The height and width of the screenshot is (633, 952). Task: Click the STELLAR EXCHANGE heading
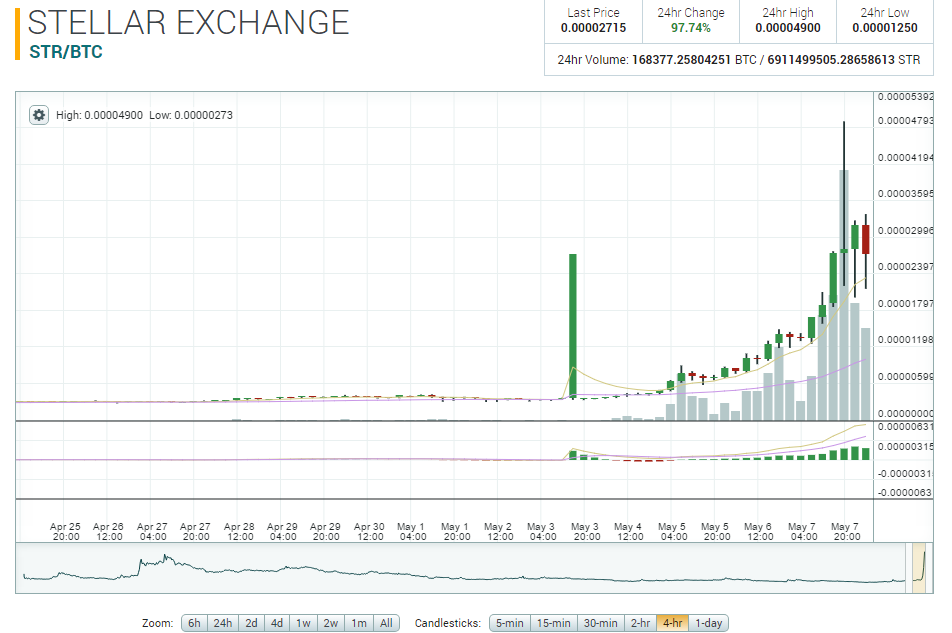coord(188,22)
